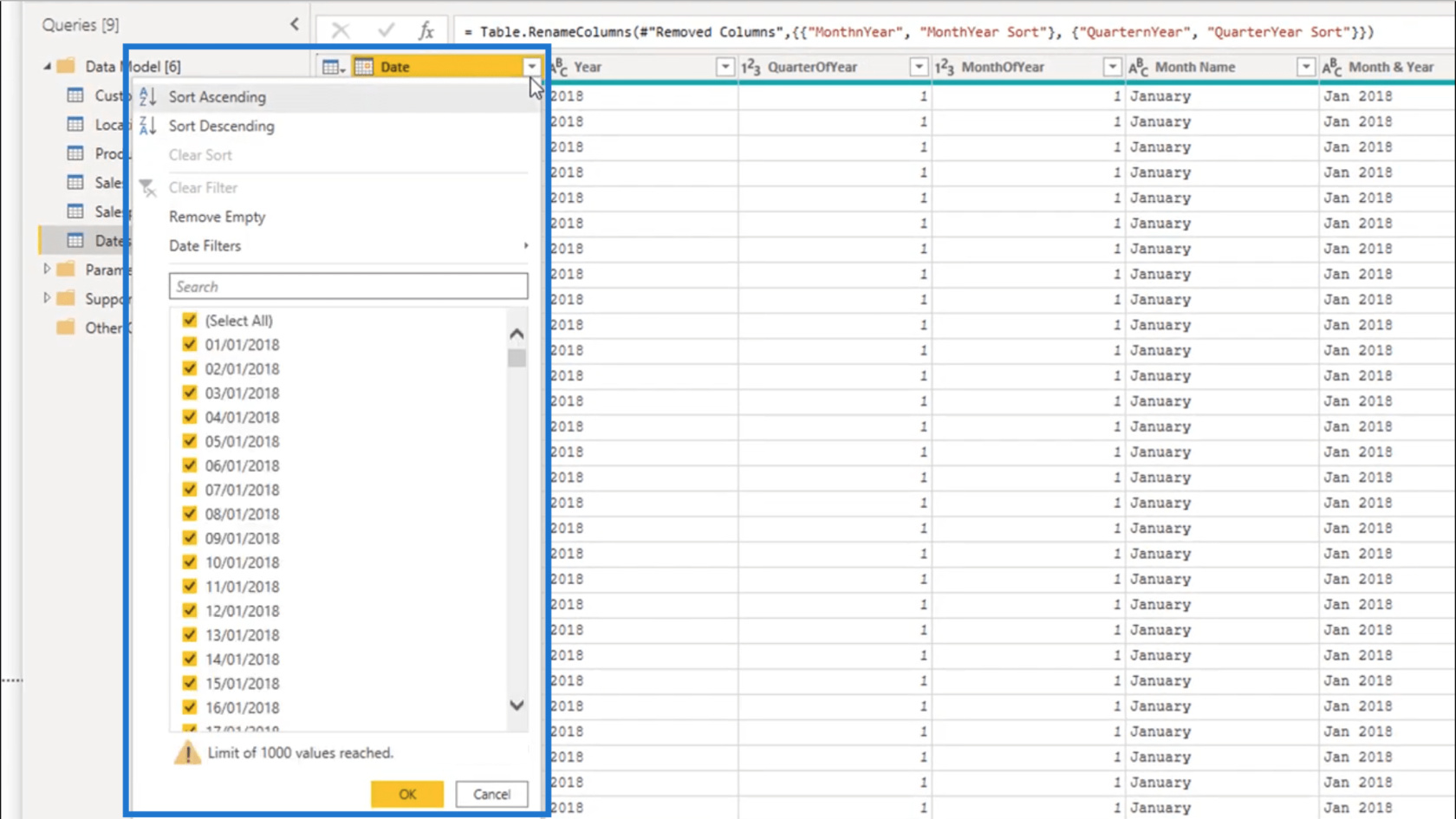This screenshot has width=1456, height=819.
Task: Collapse the Queries pane arrow
Action: [x=295, y=24]
